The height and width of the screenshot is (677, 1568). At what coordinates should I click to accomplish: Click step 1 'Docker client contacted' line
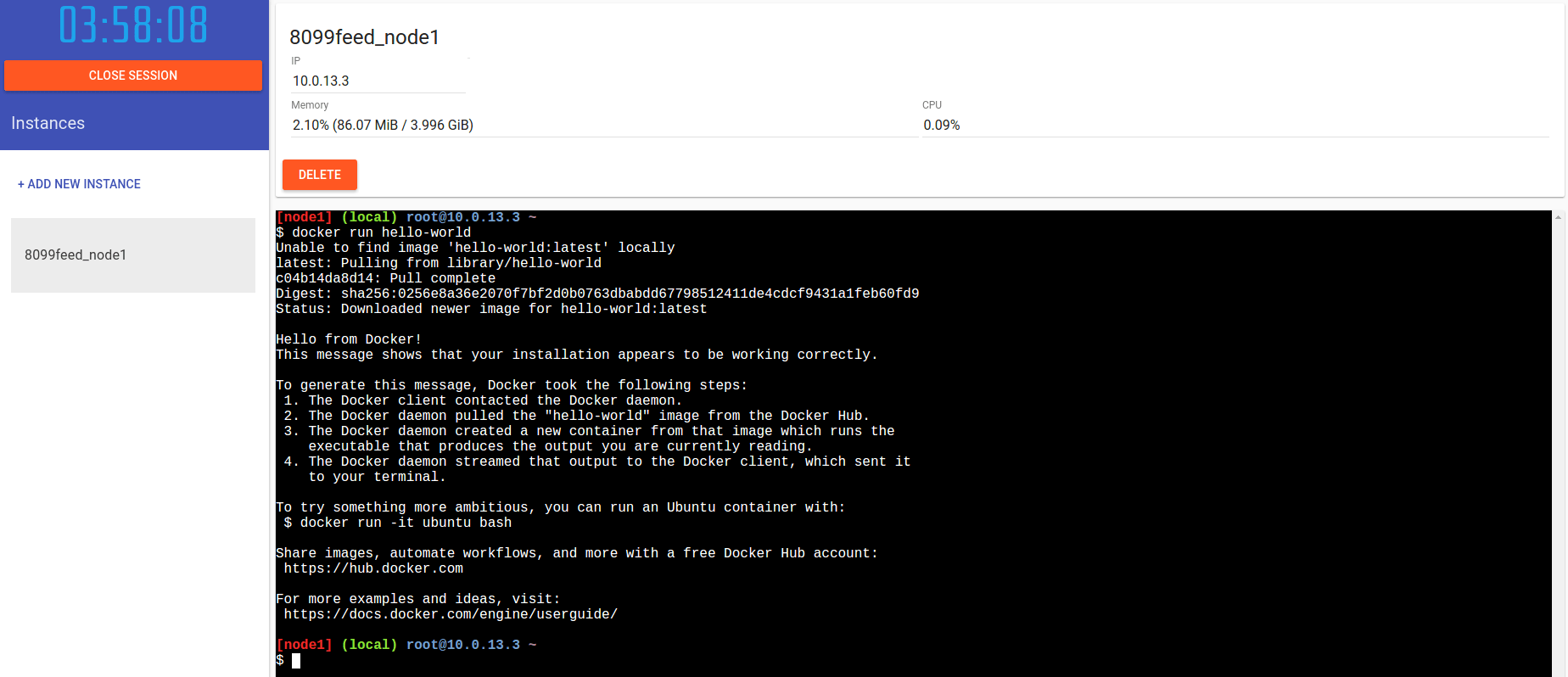(x=483, y=400)
